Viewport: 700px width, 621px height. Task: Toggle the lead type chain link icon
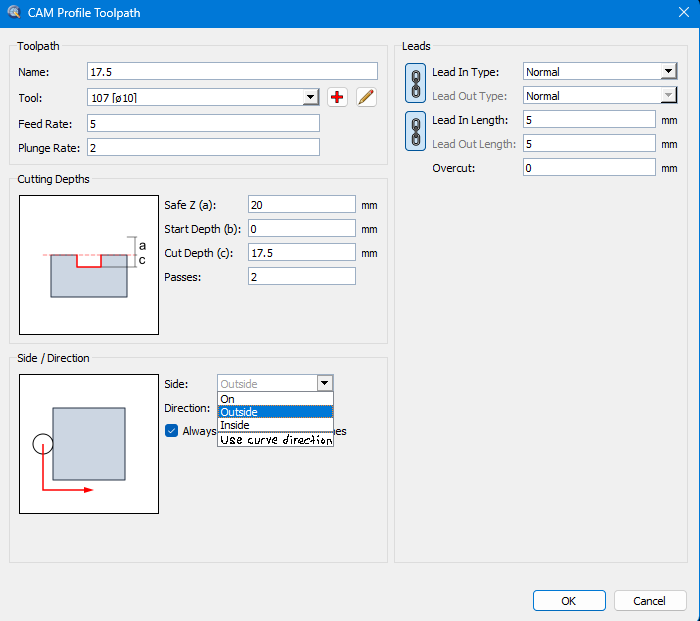pyautogui.click(x=415, y=84)
